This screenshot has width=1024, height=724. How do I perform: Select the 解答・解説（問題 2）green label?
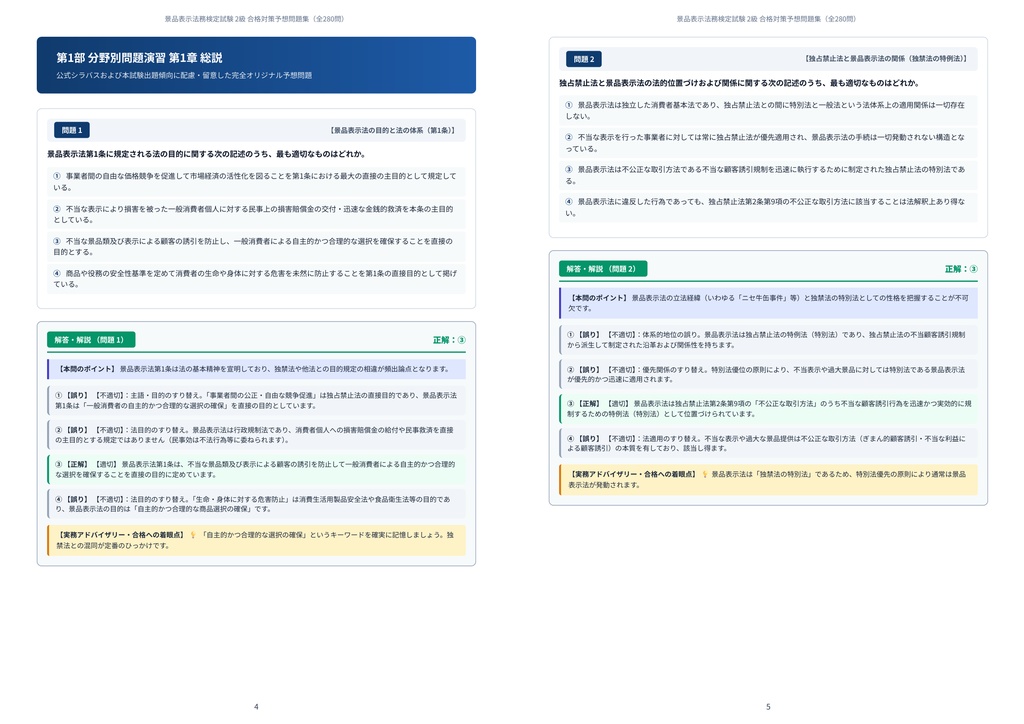click(x=603, y=268)
